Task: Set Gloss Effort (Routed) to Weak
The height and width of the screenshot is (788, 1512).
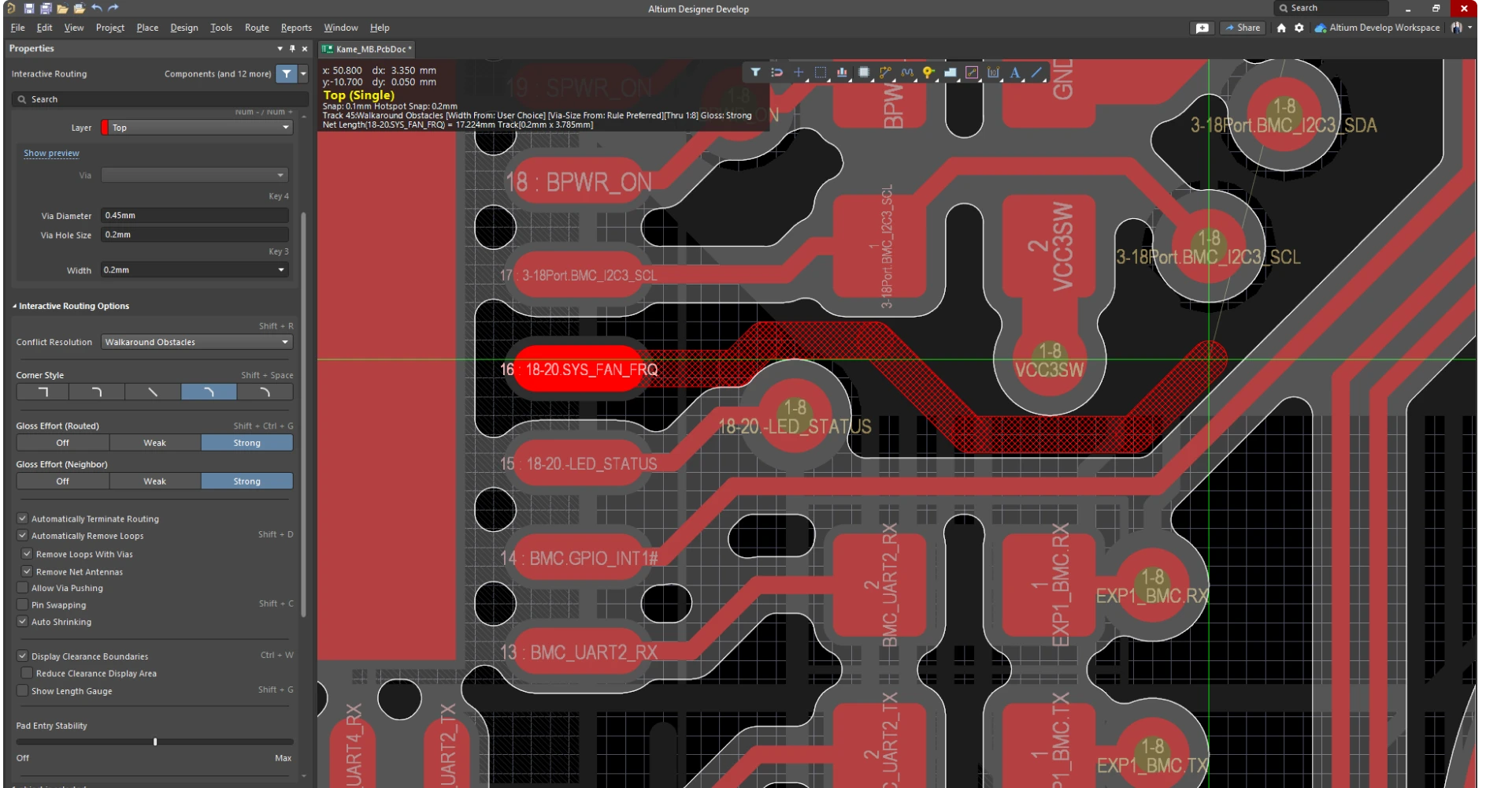Action: click(155, 443)
